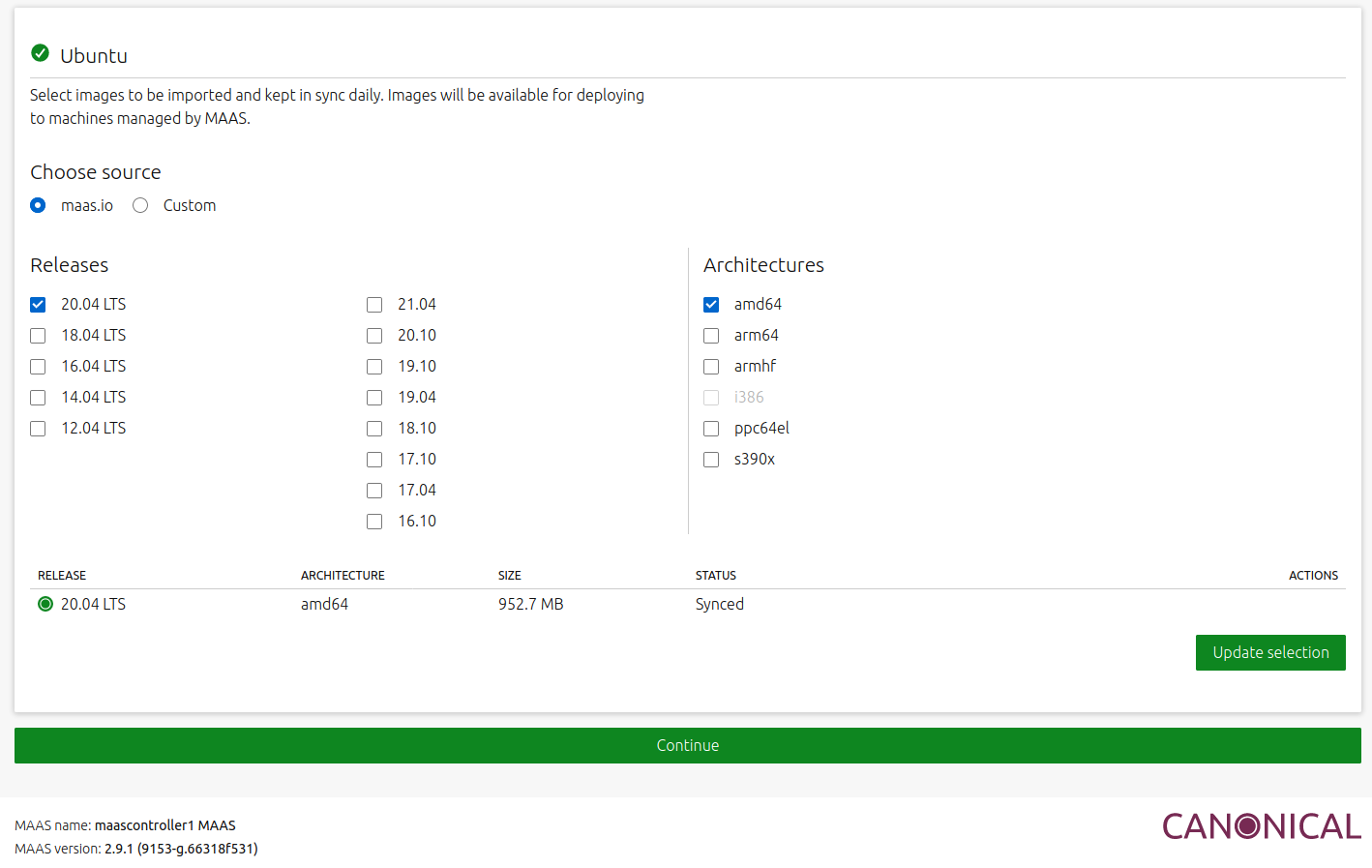Image resolution: width=1372 pixels, height=868 pixels.
Task: Click the 952.7 MB size value
Action: 530,604
